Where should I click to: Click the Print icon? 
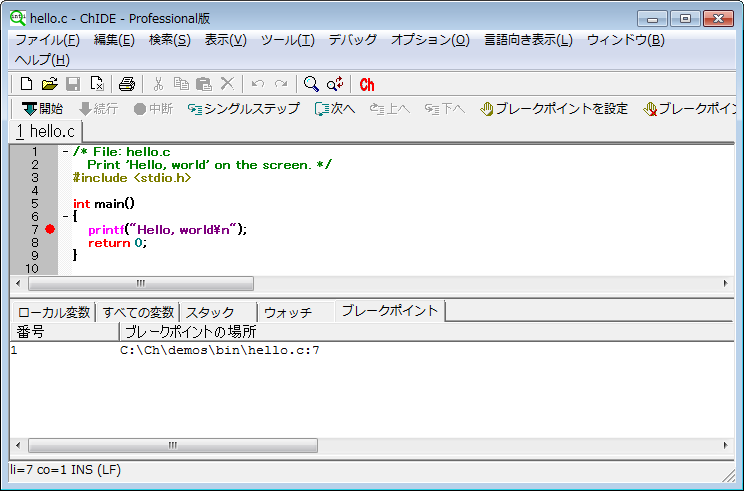coord(127,84)
